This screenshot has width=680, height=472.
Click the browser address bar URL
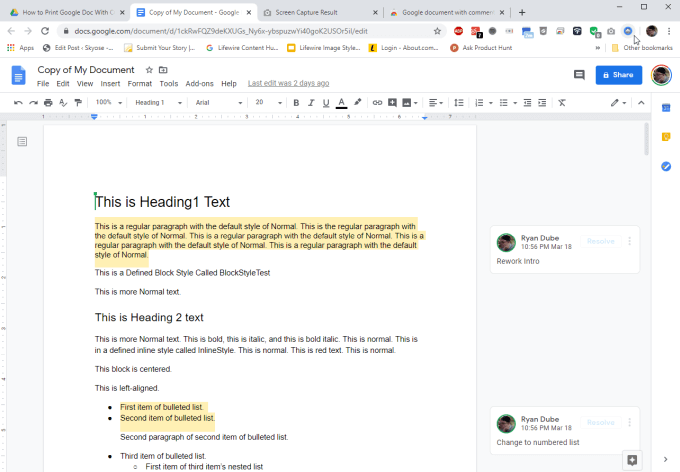pyautogui.click(x=221, y=31)
